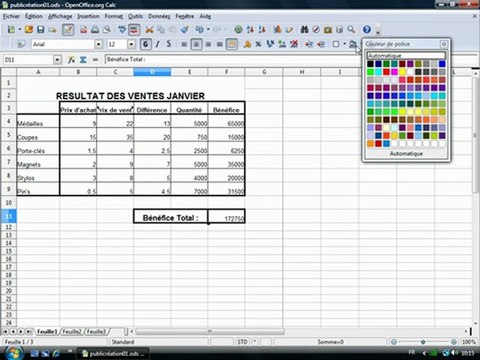Toggle automatic spellcheck

(134, 30)
